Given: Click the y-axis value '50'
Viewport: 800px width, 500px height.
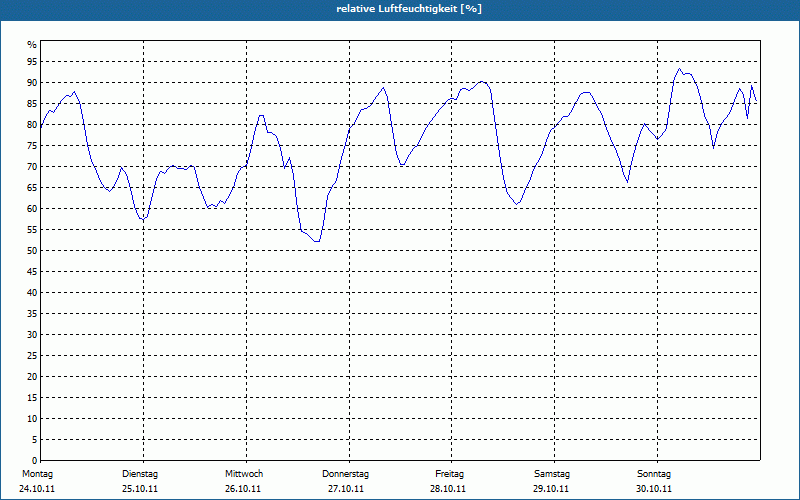Looking at the screenshot, I should tap(32, 251).
